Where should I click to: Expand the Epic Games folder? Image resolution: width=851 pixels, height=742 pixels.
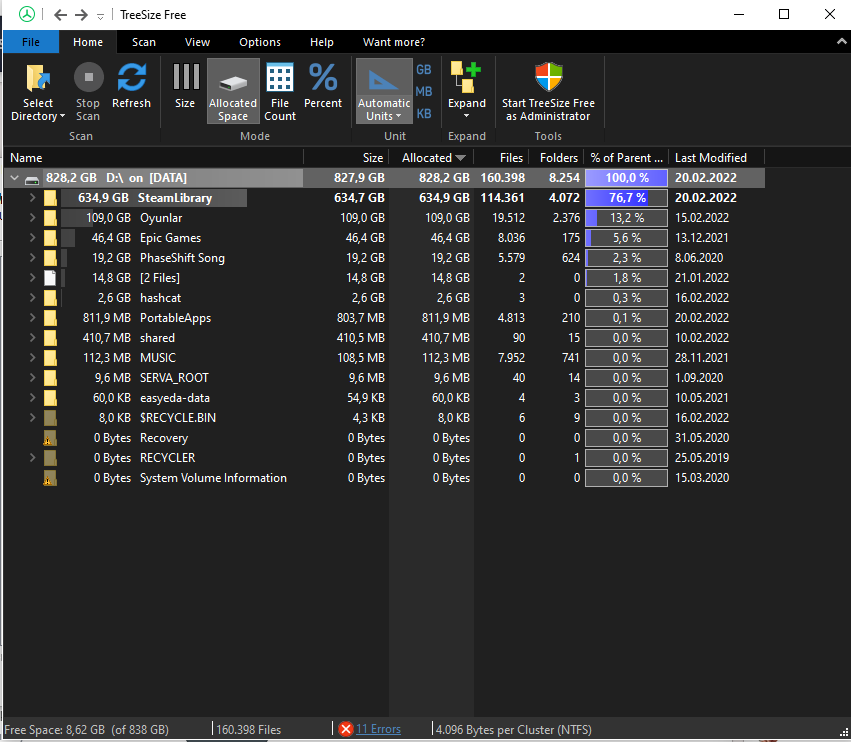click(32, 238)
